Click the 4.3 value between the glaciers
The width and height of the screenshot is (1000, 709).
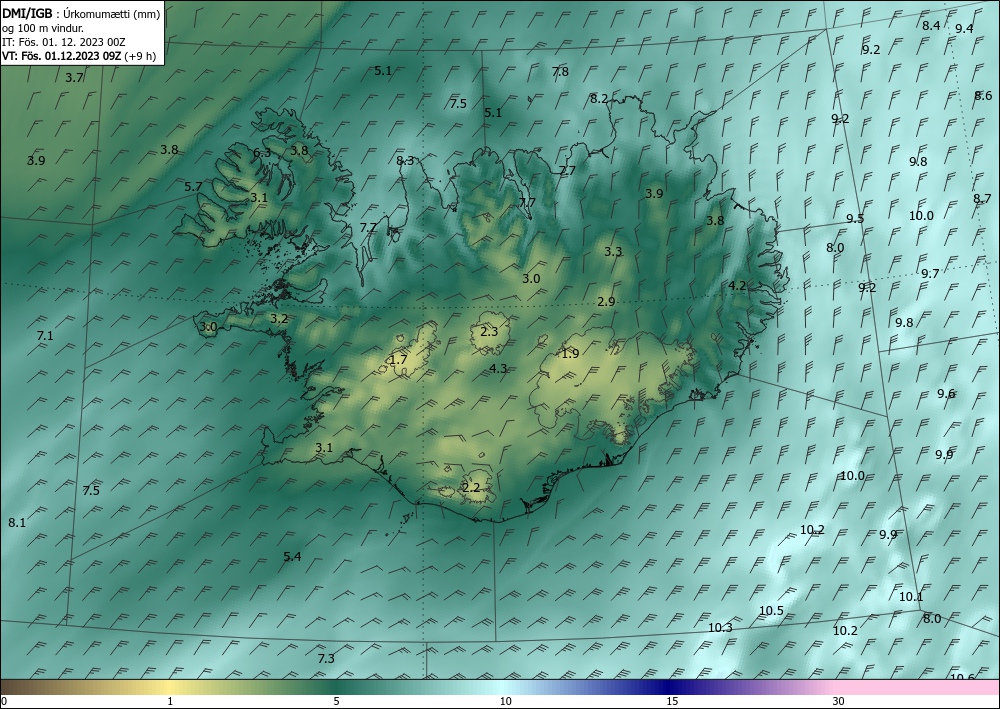tap(498, 369)
